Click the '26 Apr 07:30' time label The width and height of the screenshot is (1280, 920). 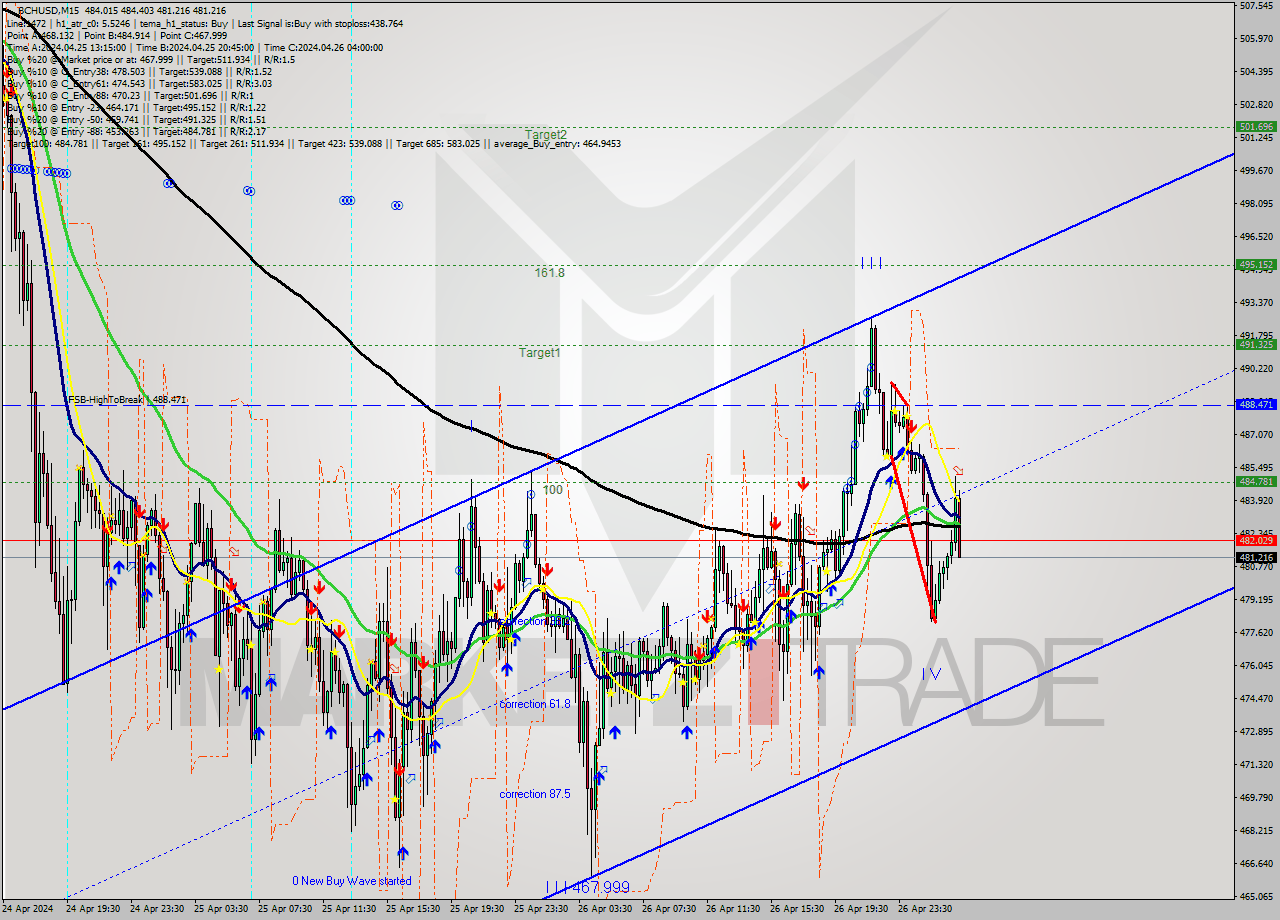coord(670,910)
